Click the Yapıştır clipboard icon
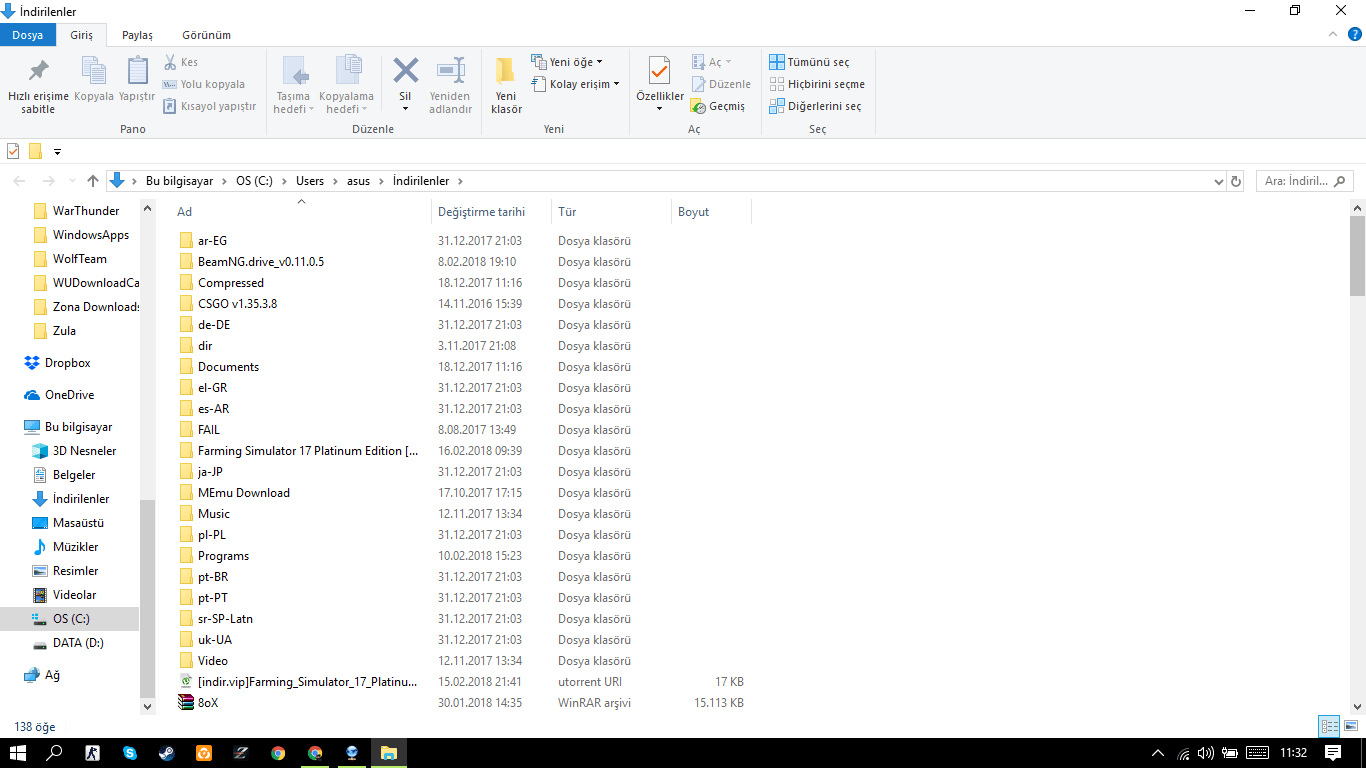Screen dimensions: 1366x768 coord(137,71)
